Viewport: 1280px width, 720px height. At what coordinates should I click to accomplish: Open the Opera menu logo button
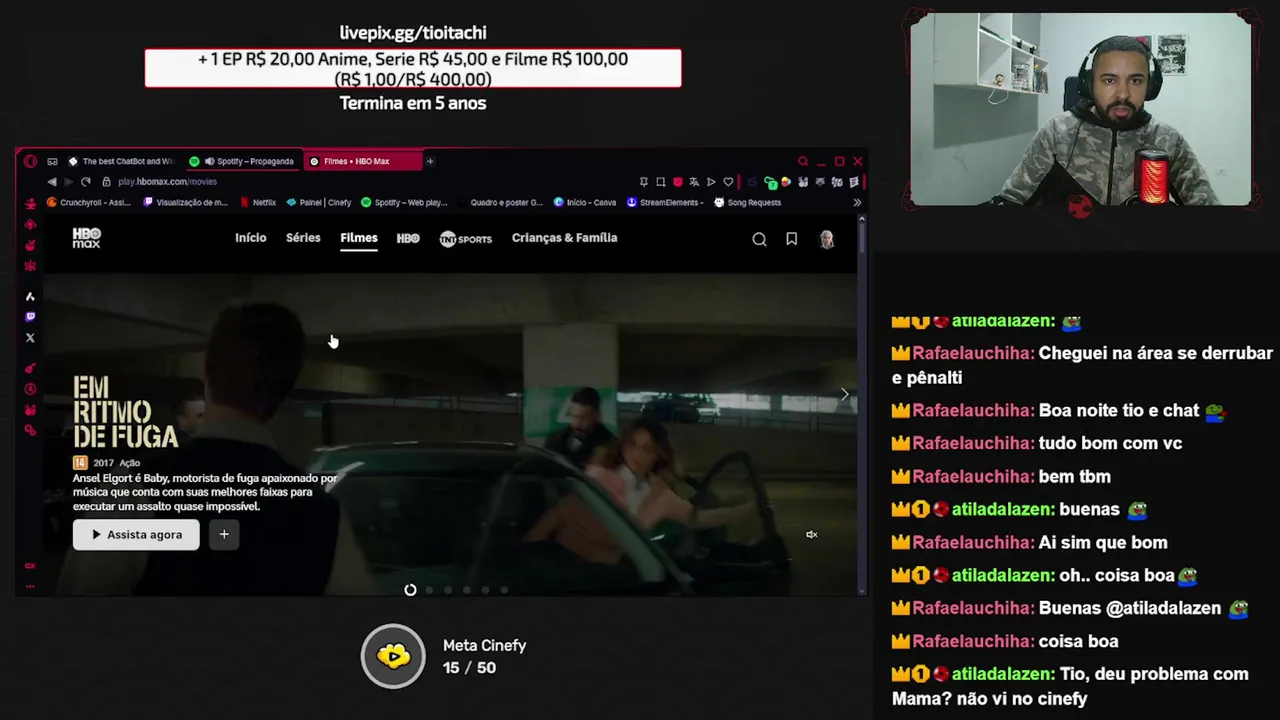(30, 161)
